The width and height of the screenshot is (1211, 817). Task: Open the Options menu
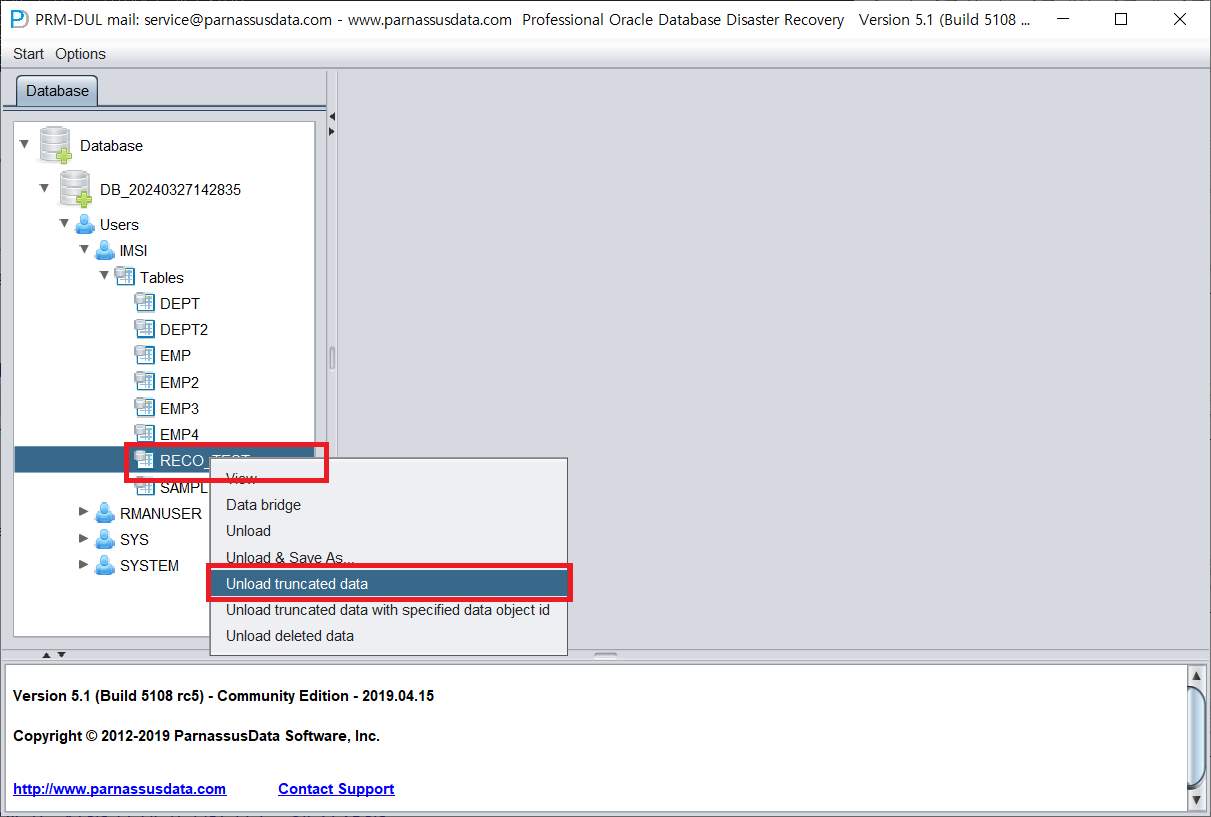80,54
